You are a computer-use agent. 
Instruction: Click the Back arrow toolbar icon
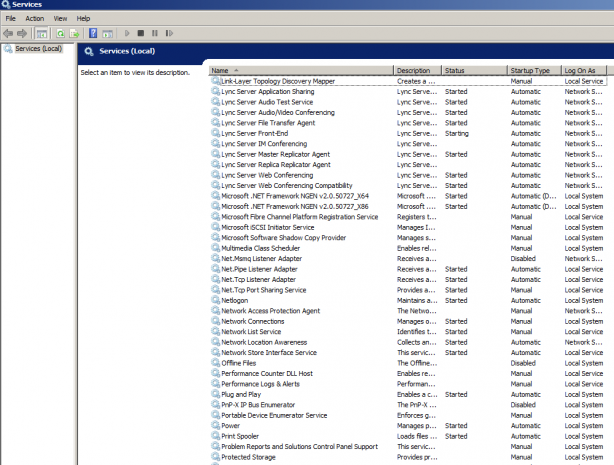[8, 33]
